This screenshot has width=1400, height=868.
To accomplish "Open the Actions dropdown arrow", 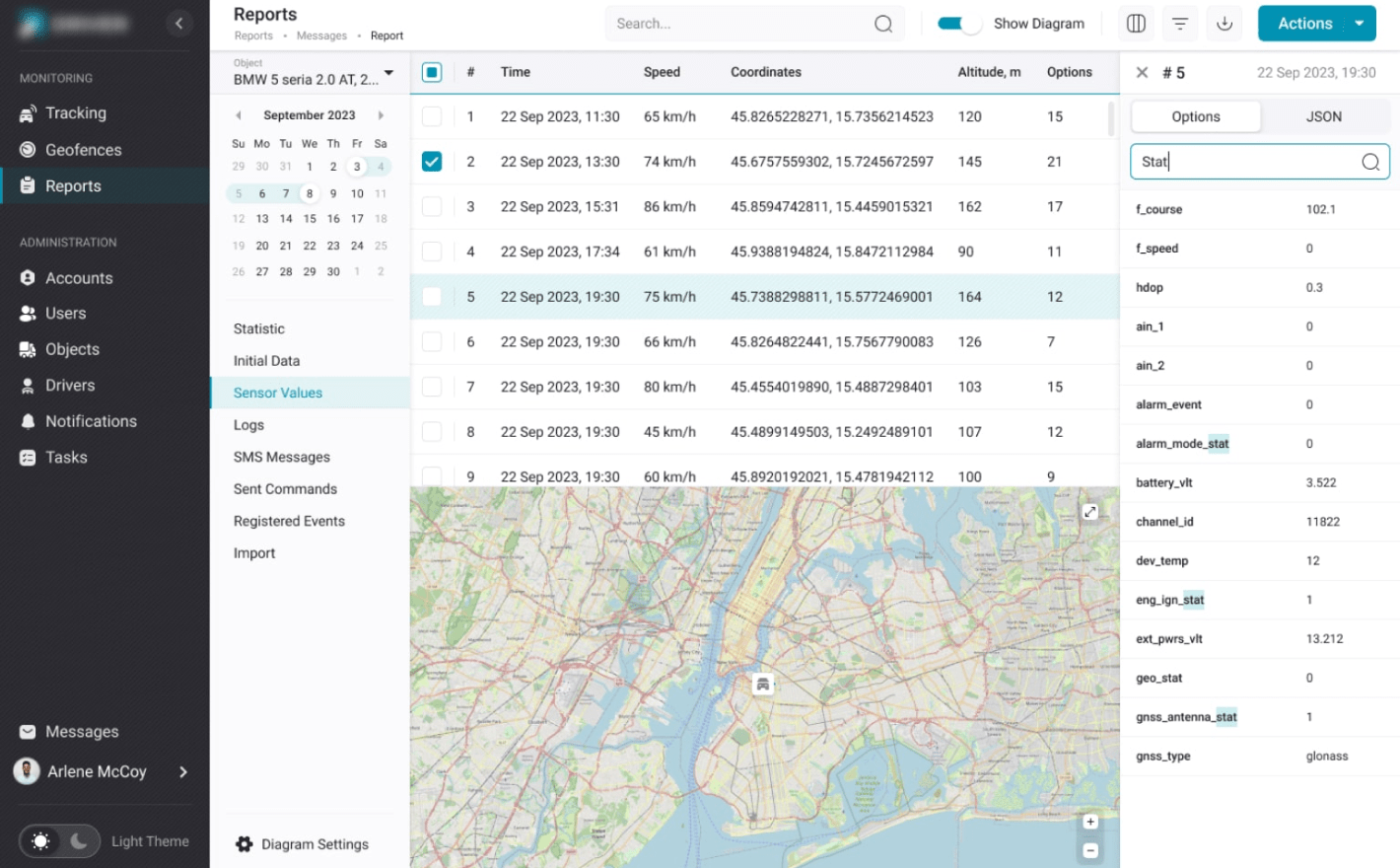I will click(1360, 23).
